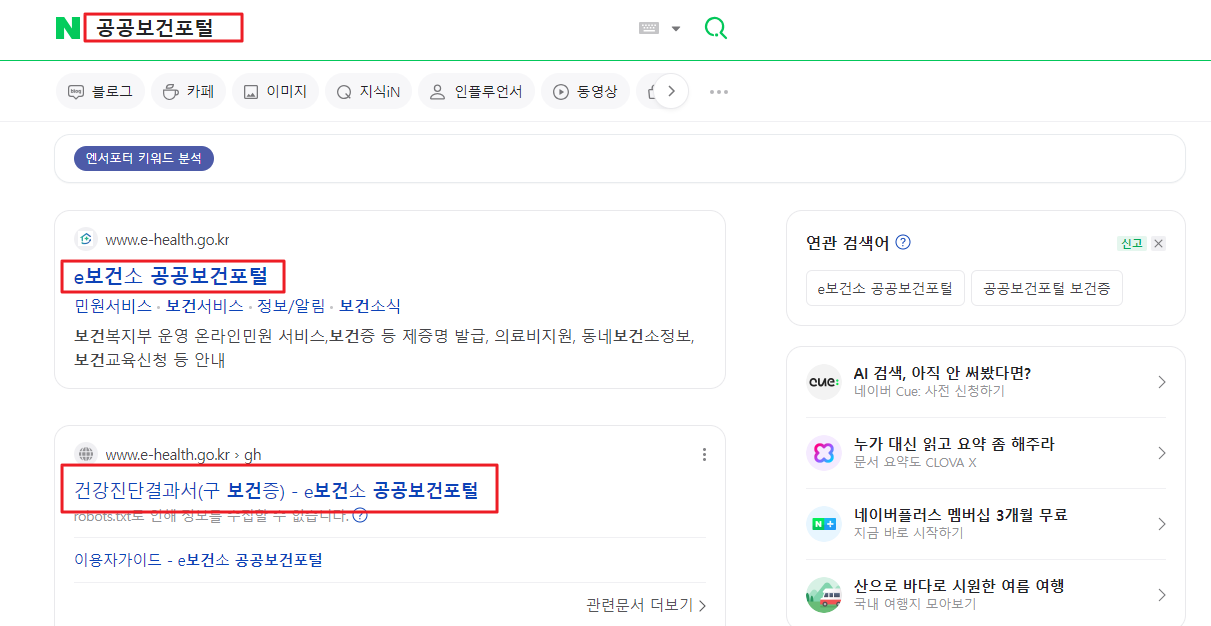1211x626 pixels.
Task: Switch to the 지식iN tab
Action: (x=368, y=92)
